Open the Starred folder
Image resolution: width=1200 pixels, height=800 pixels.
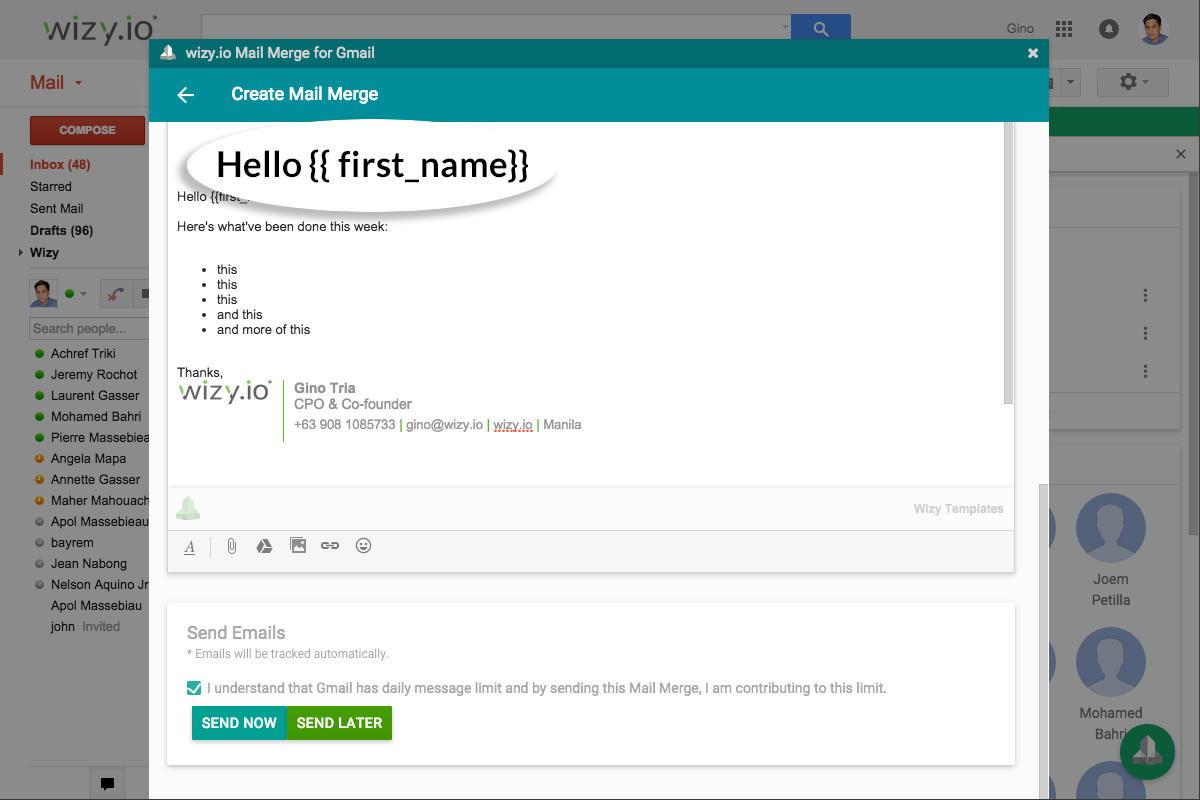tap(51, 187)
